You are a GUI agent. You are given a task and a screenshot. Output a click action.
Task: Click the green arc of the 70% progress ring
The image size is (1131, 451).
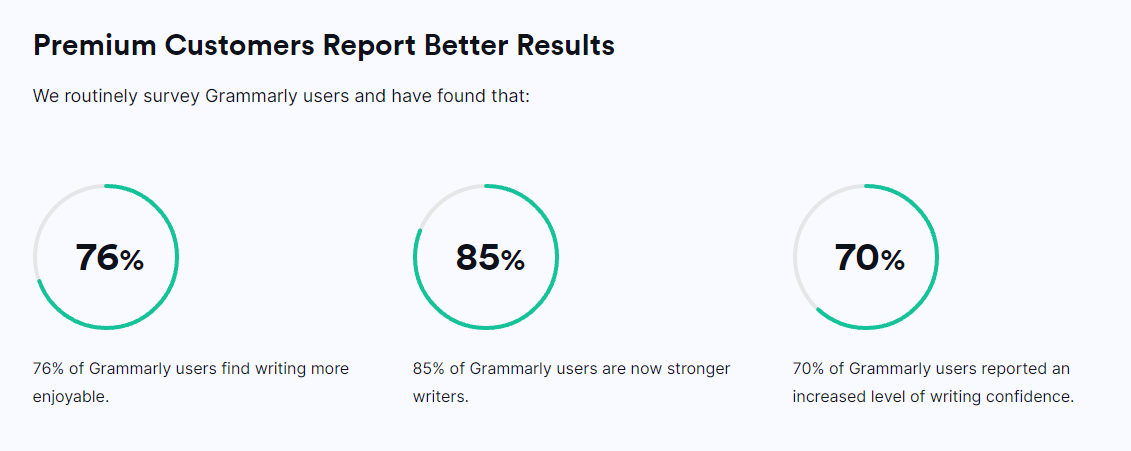936,258
